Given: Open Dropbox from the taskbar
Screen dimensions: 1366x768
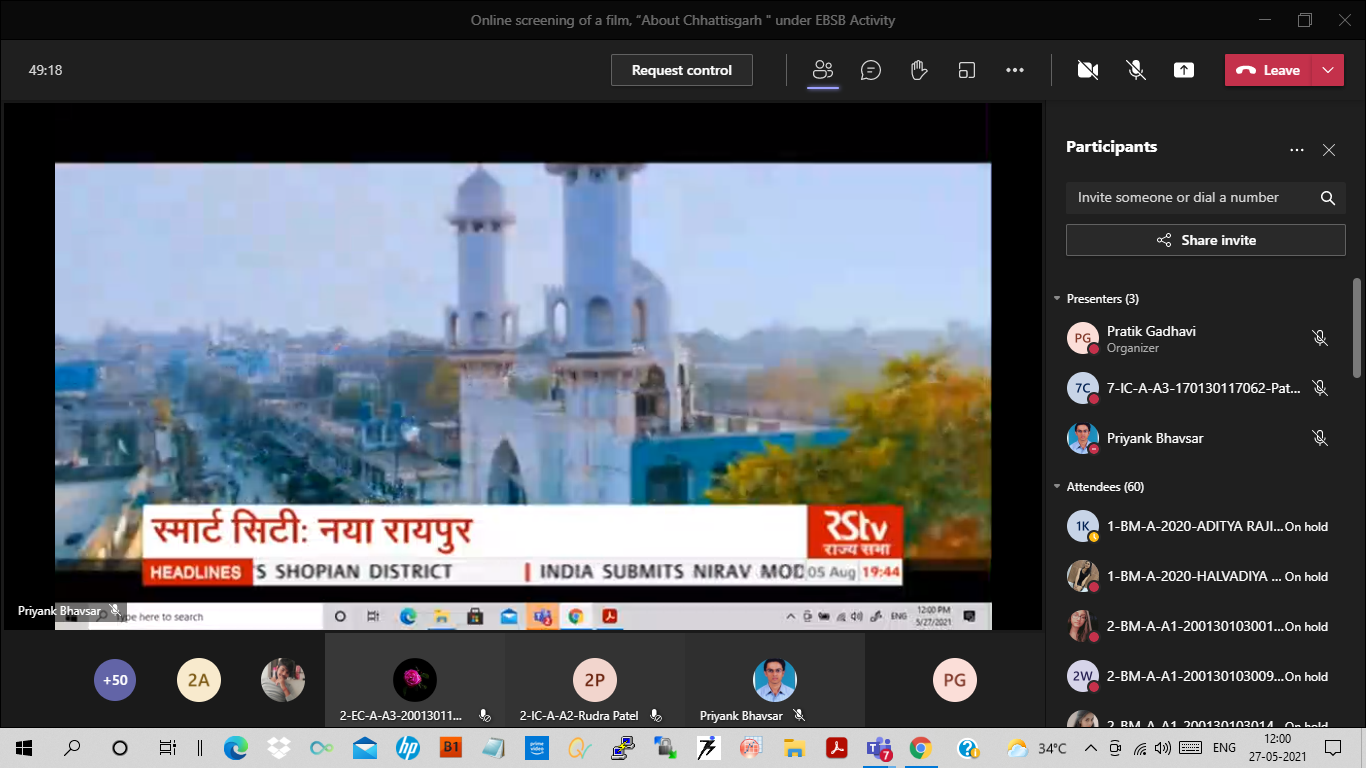Looking at the screenshot, I should pos(279,748).
